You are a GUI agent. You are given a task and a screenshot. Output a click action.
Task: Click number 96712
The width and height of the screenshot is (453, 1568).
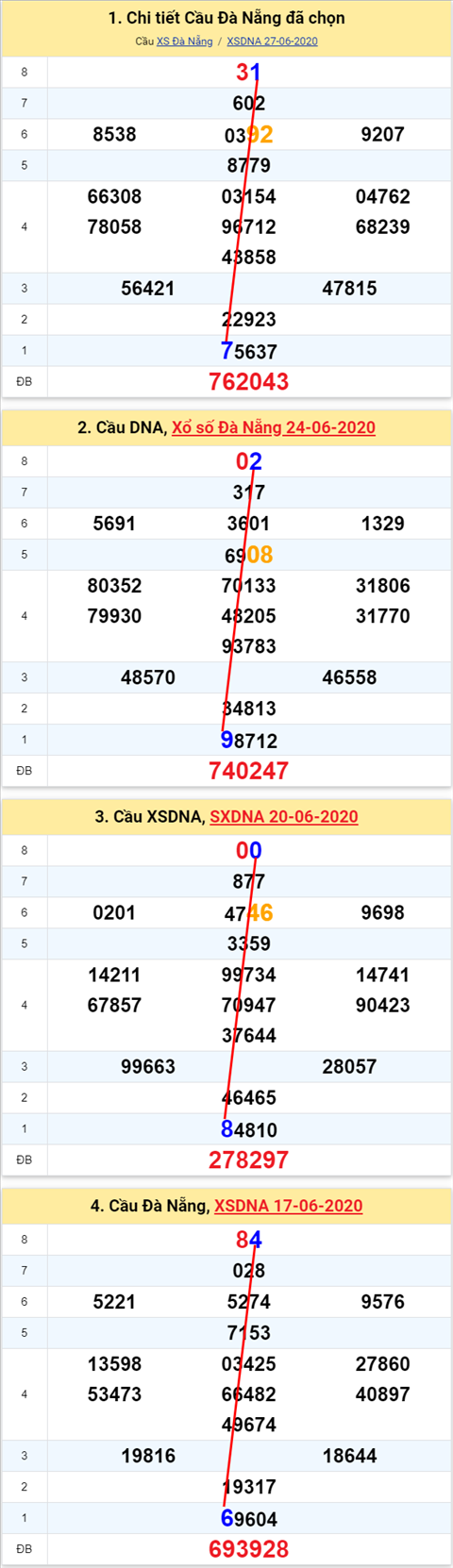[x=249, y=227]
